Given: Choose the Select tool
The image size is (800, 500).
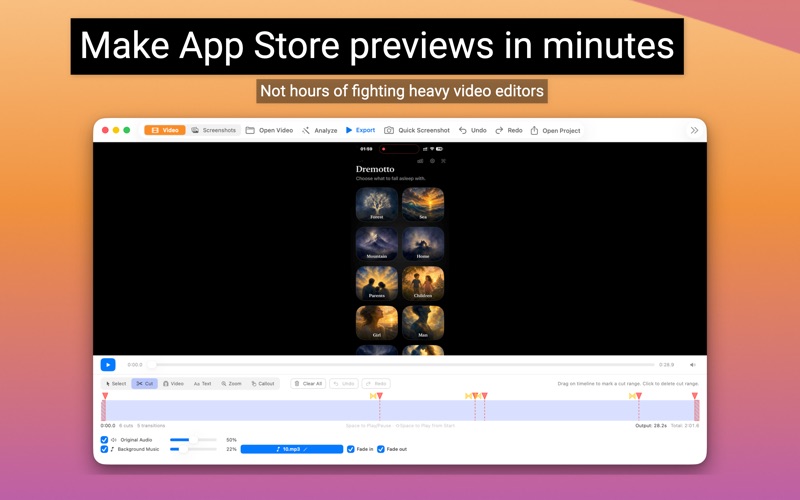Looking at the screenshot, I should click(x=116, y=384).
